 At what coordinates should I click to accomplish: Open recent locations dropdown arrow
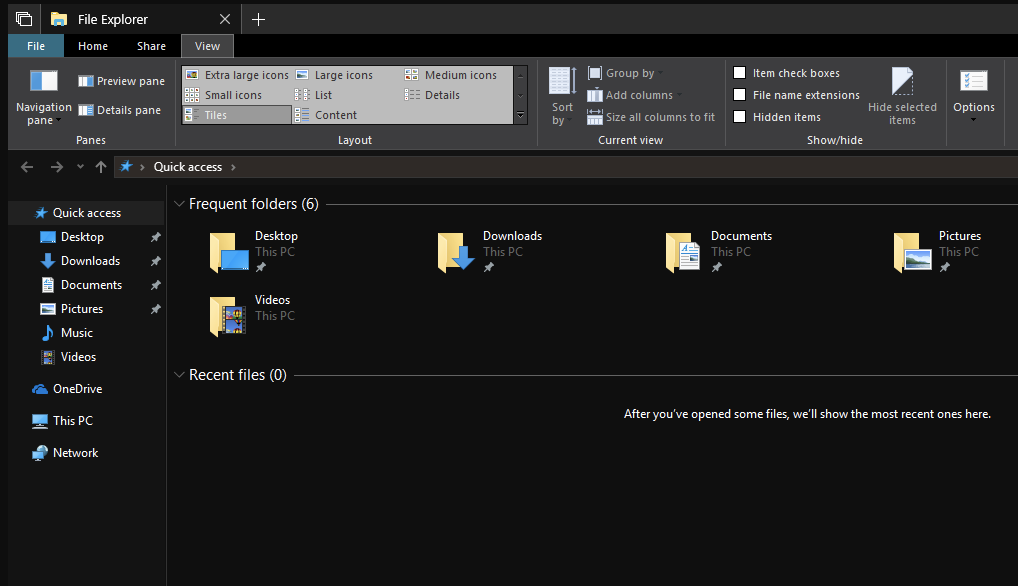tap(81, 167)
